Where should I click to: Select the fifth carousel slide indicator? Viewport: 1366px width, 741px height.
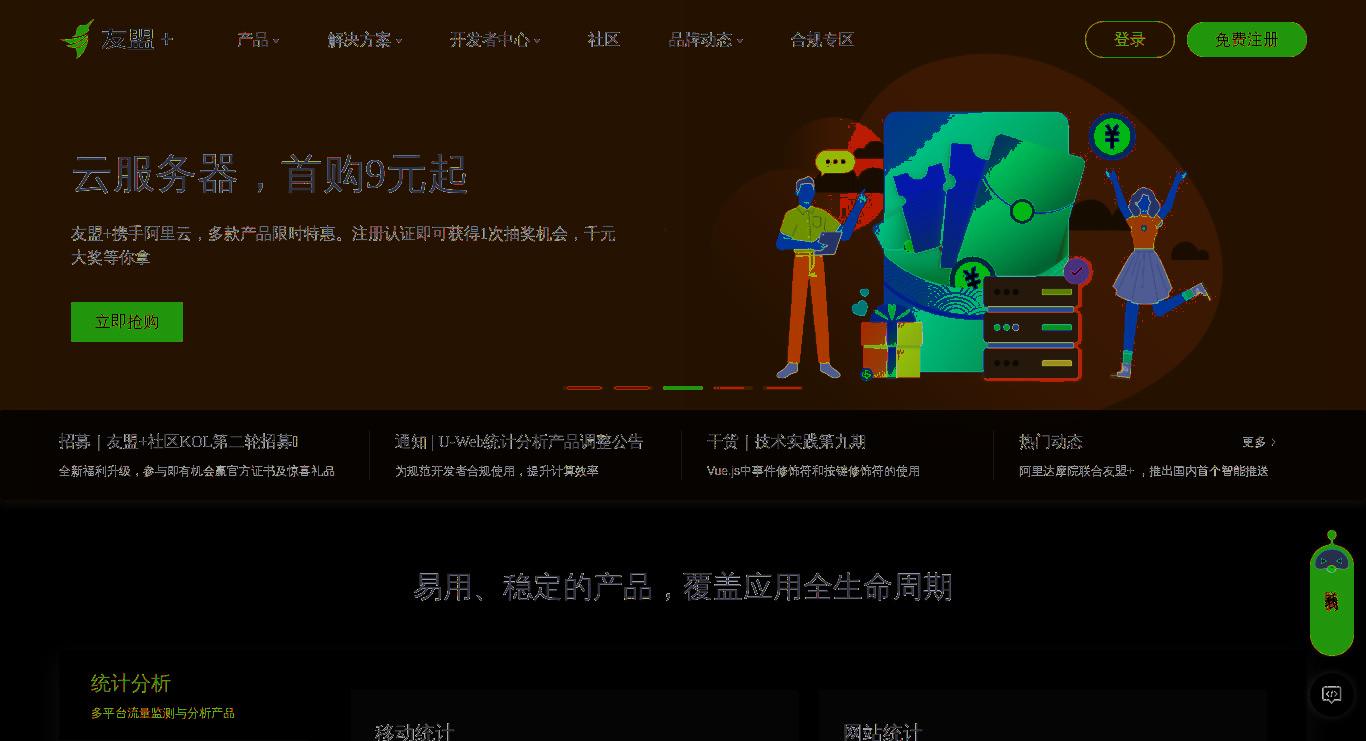coord(783,388)
